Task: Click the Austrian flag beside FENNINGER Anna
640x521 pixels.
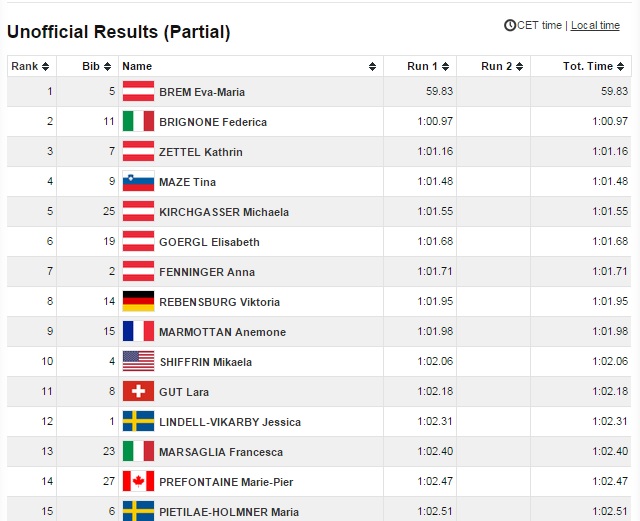Action: coord(138,272)
